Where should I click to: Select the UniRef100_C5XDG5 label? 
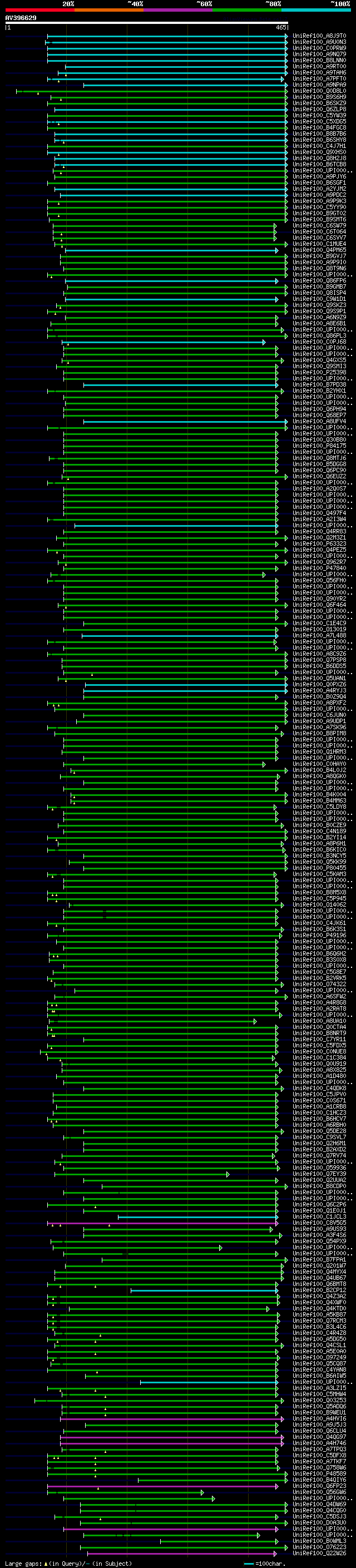319,121
